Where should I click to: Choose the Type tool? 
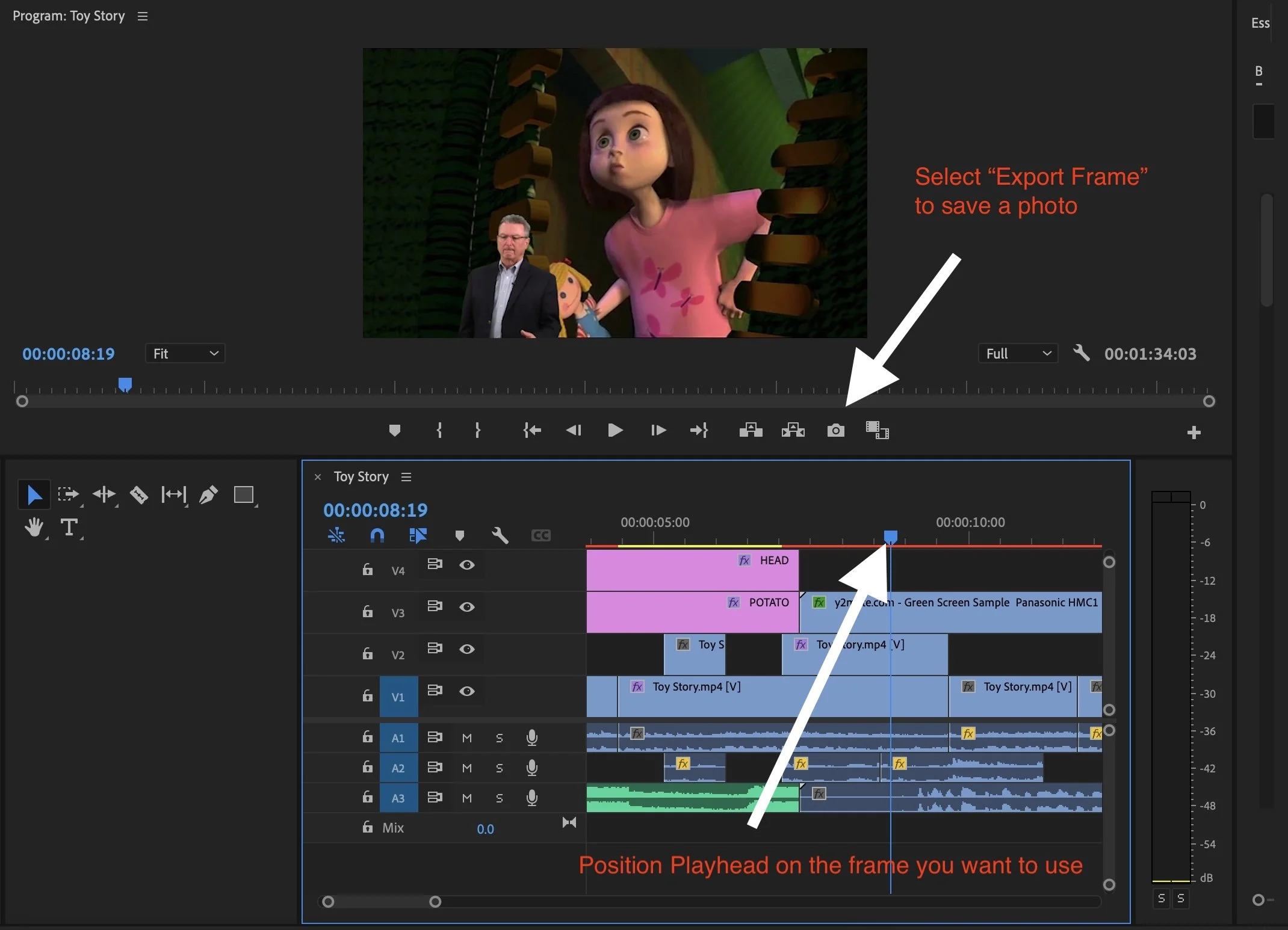click(x=69, y=528)
